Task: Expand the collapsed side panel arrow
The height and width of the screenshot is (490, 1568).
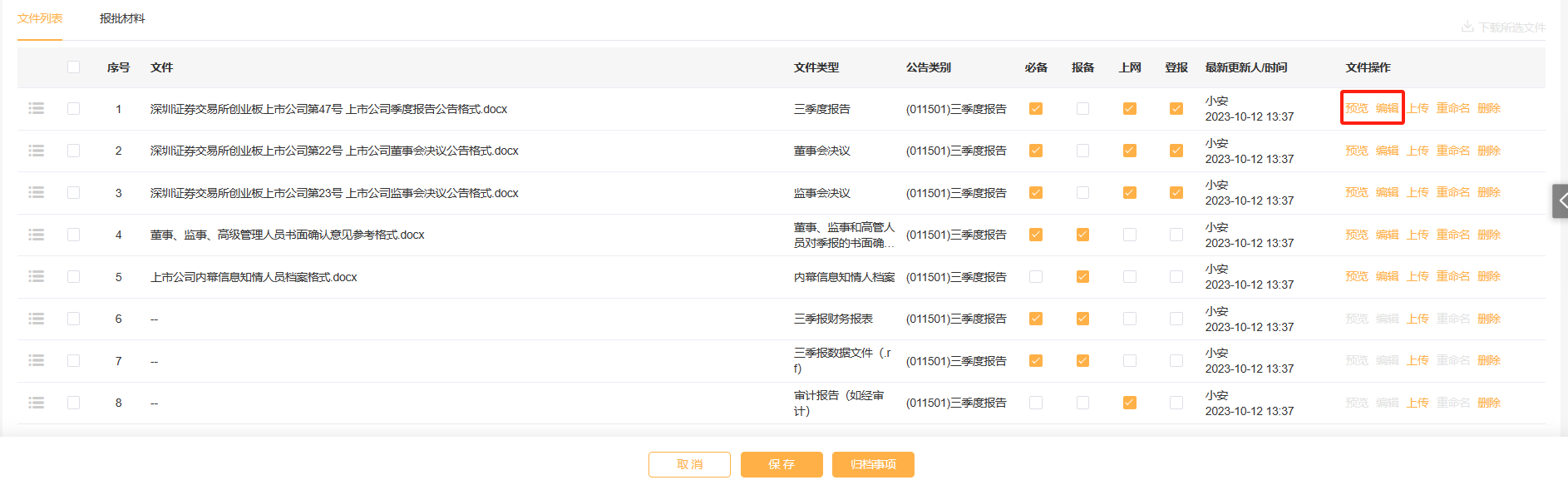Action: (1561, 200)
